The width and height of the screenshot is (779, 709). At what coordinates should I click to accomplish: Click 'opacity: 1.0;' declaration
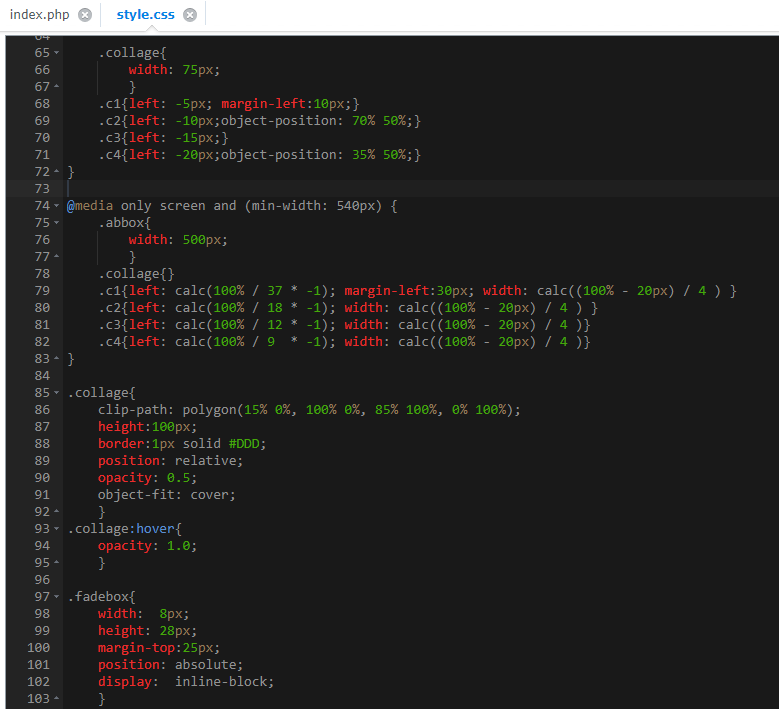click(x=147, y=546)
